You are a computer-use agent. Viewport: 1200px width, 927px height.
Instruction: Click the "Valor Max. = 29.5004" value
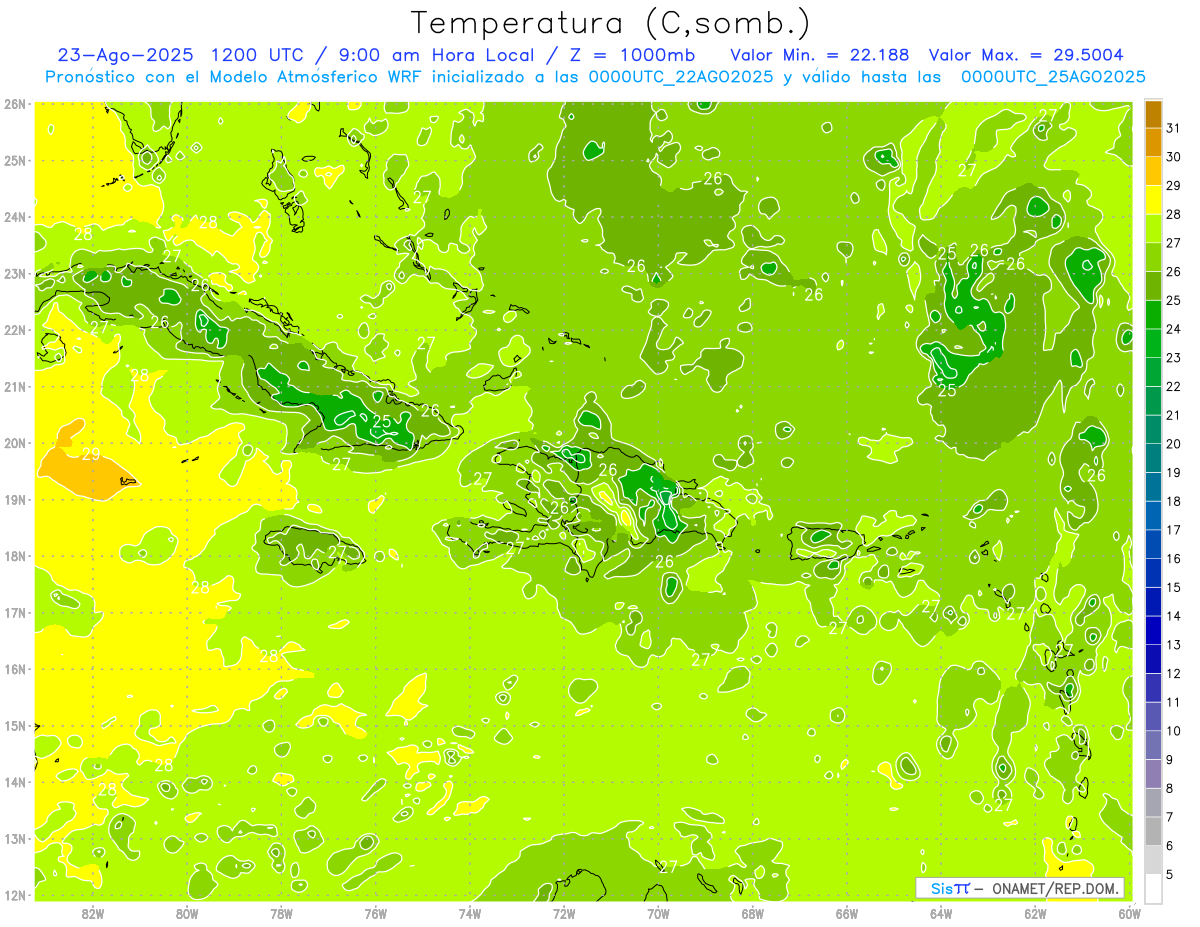(1026, 55)
